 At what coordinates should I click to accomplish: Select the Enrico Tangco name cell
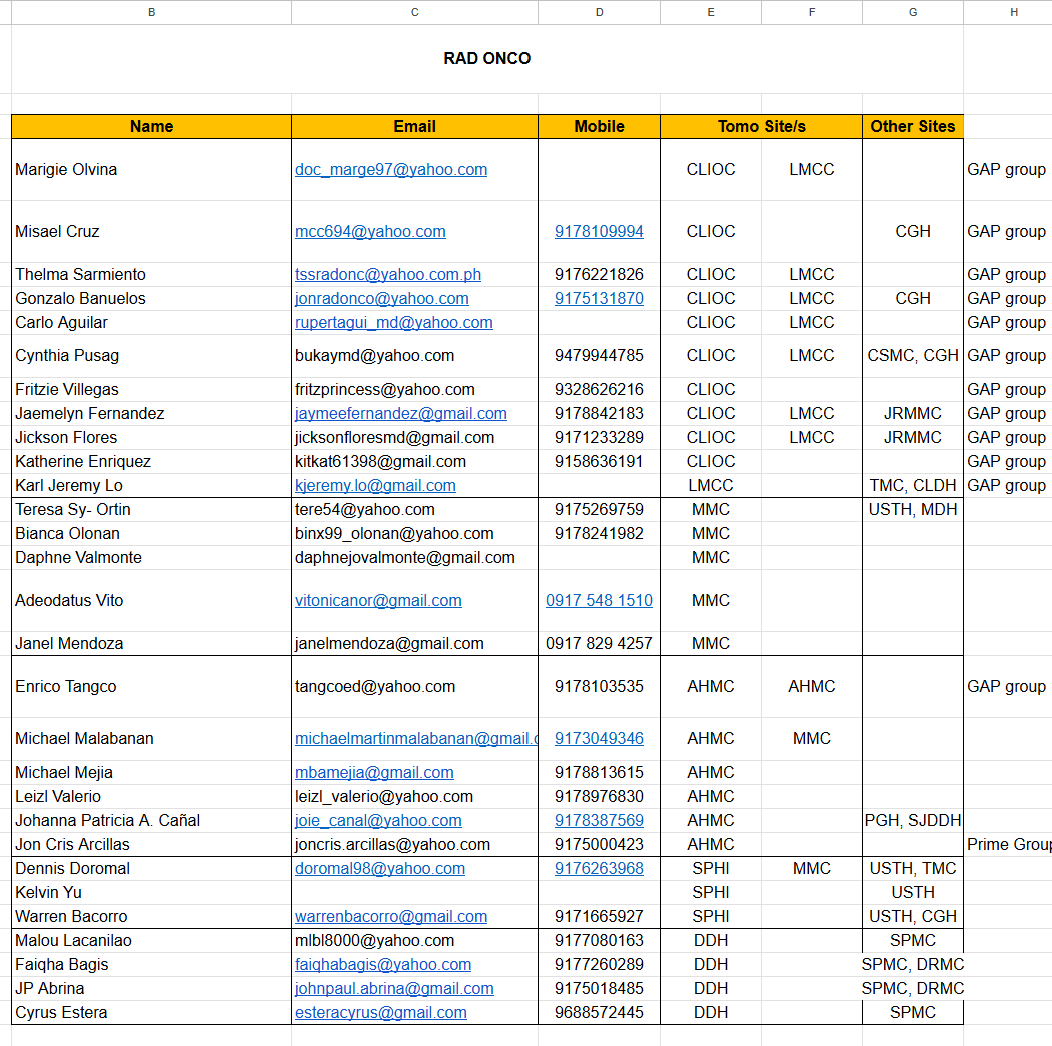(x=152, y=686)
